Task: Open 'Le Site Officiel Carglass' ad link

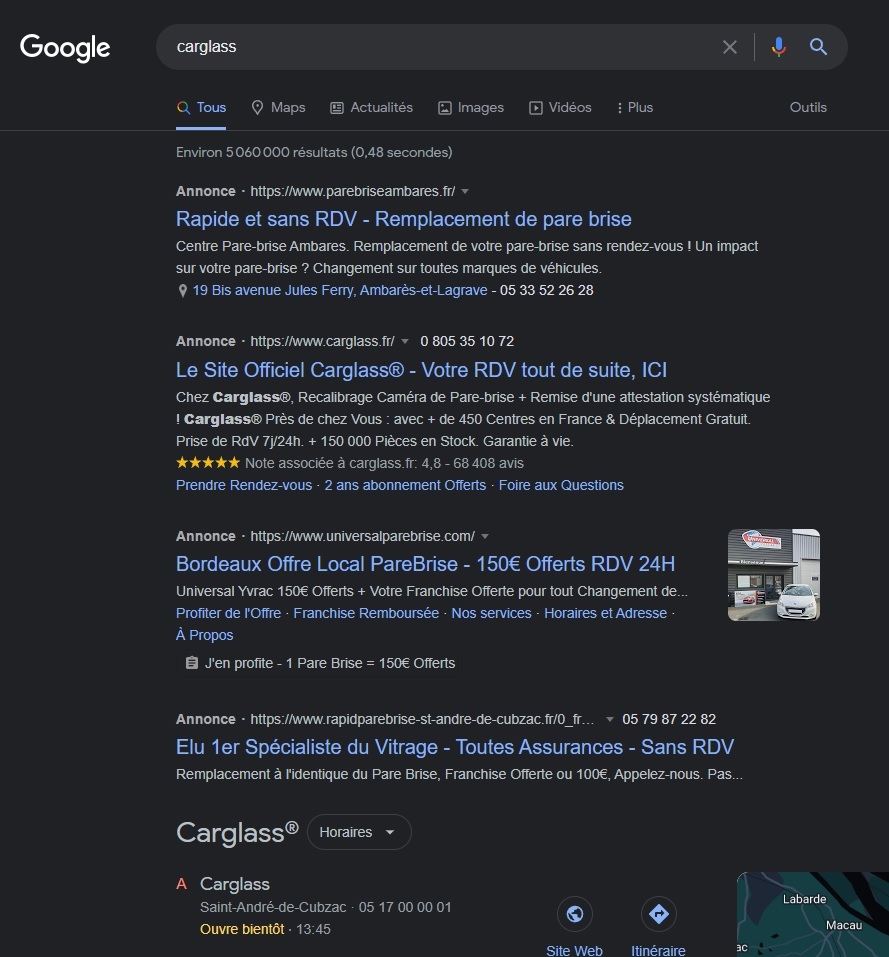Action: (x=421, y=370)
